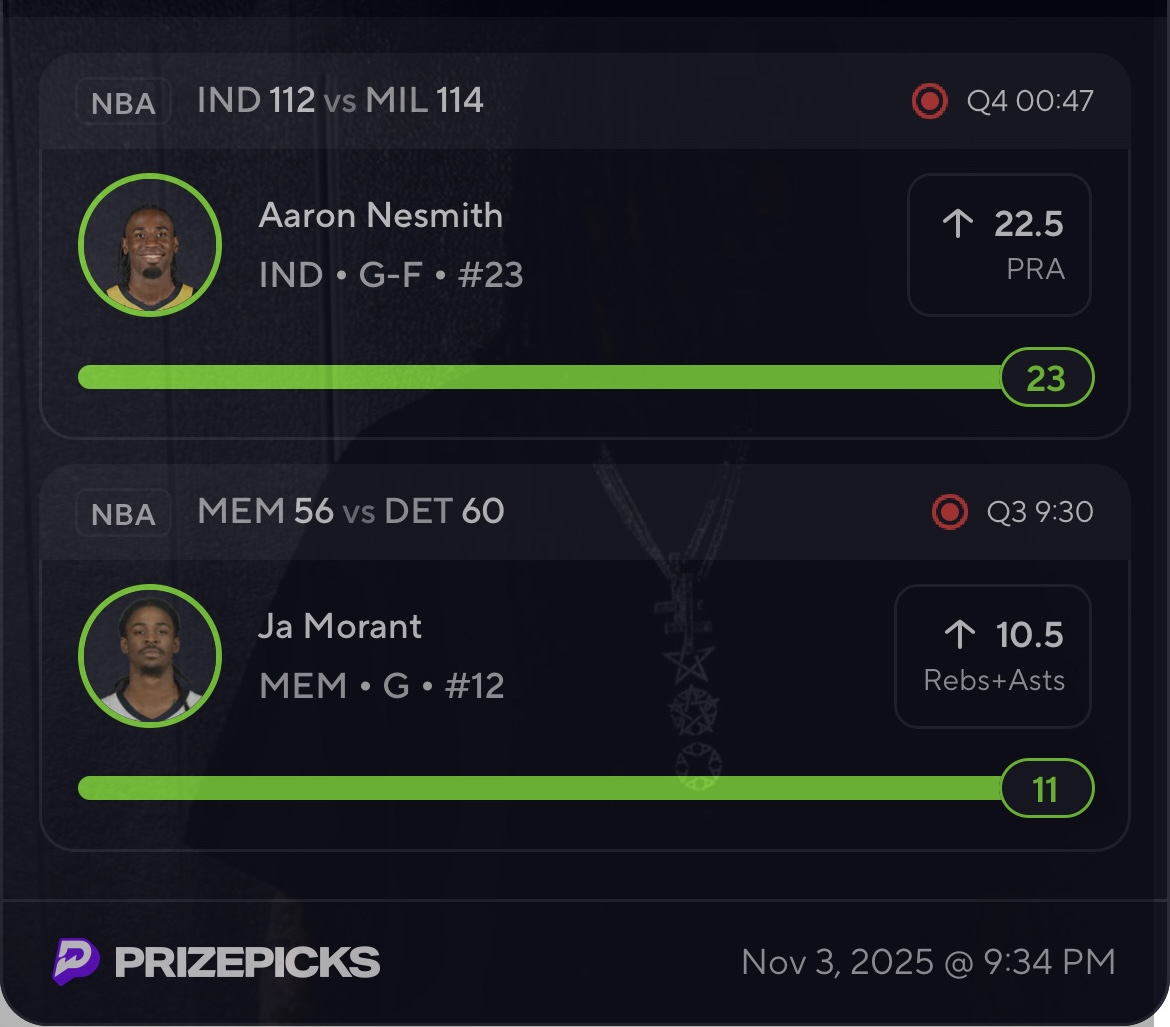The image size is (1170, 1027).
Task: Click the current stat value 11 badge
Action: pyautogui.click(x=1046, y=789)
